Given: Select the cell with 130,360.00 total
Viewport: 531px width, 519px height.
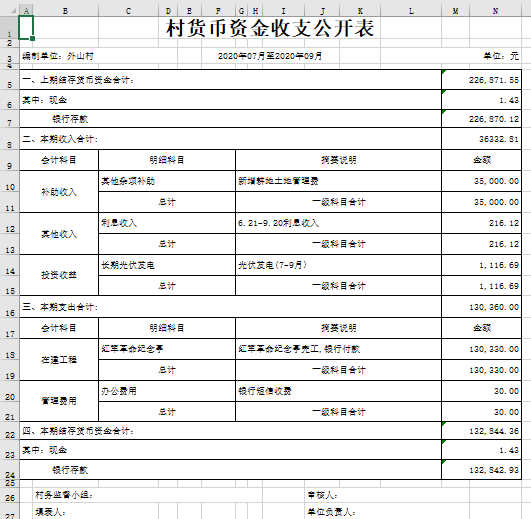Looking at the screenshot, I should (x=481, y=307).
